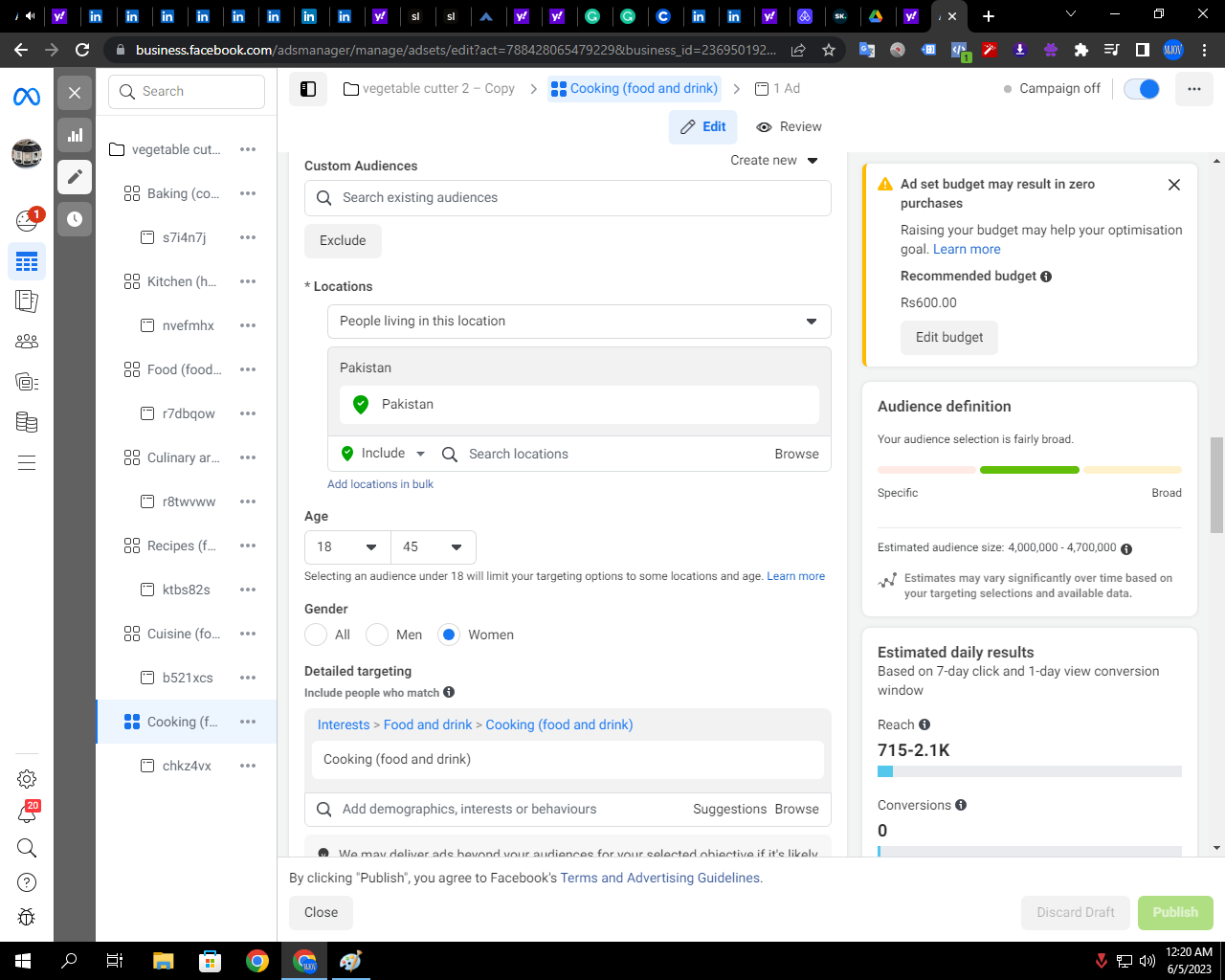
Task: Select the All gender radio button
Action: (x=316, y=635)
